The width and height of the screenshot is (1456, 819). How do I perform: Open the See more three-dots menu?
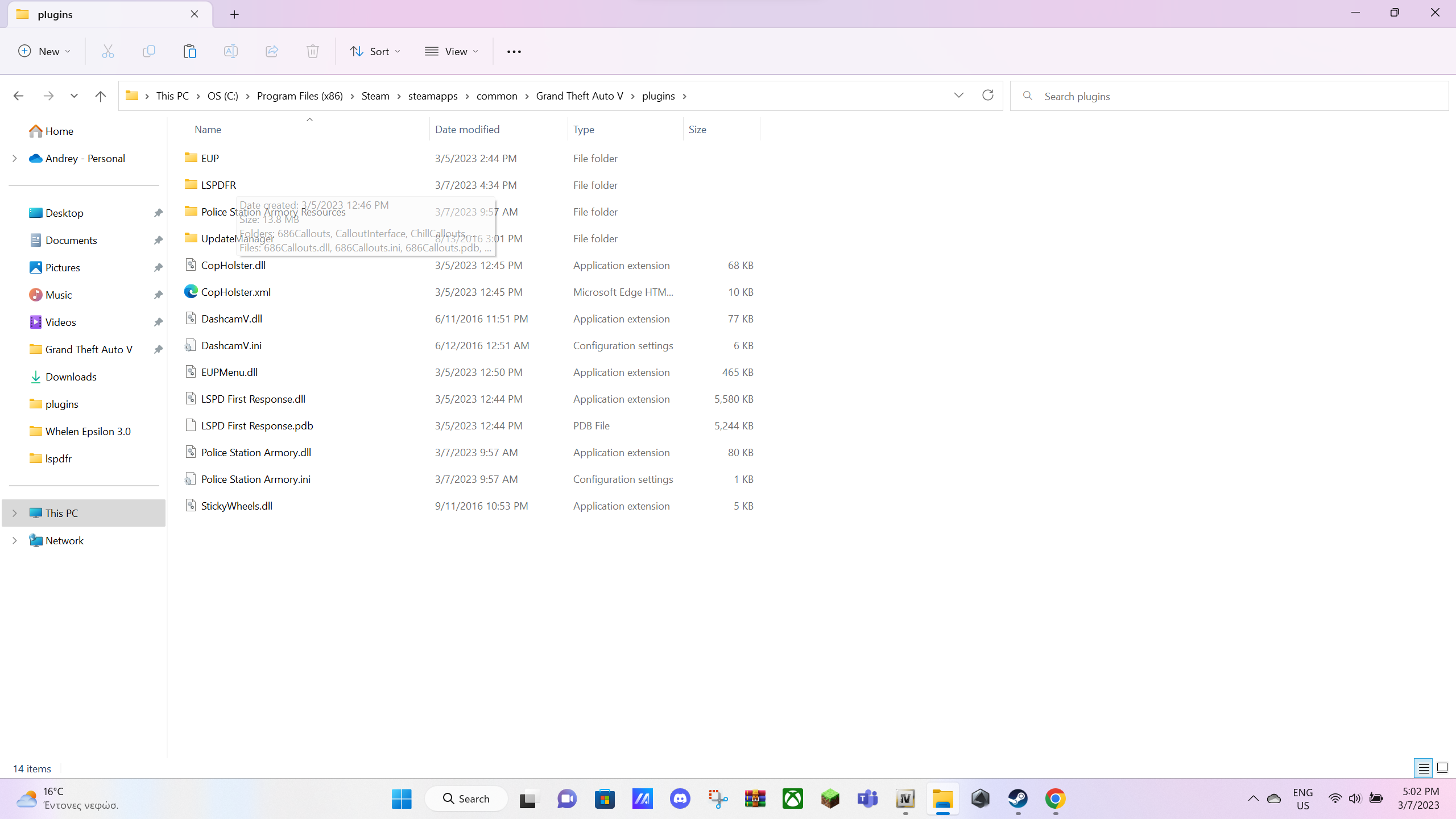tap(514, 51)
